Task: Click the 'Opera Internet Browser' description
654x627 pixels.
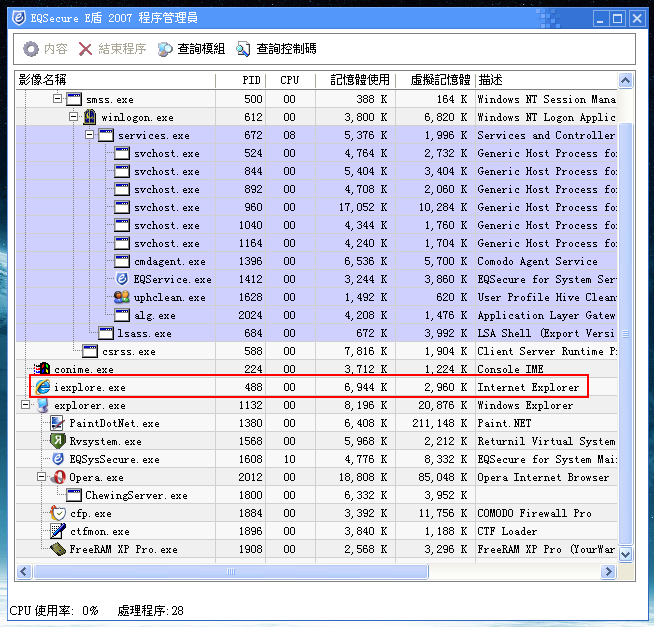Action: [x=543, y=477]
